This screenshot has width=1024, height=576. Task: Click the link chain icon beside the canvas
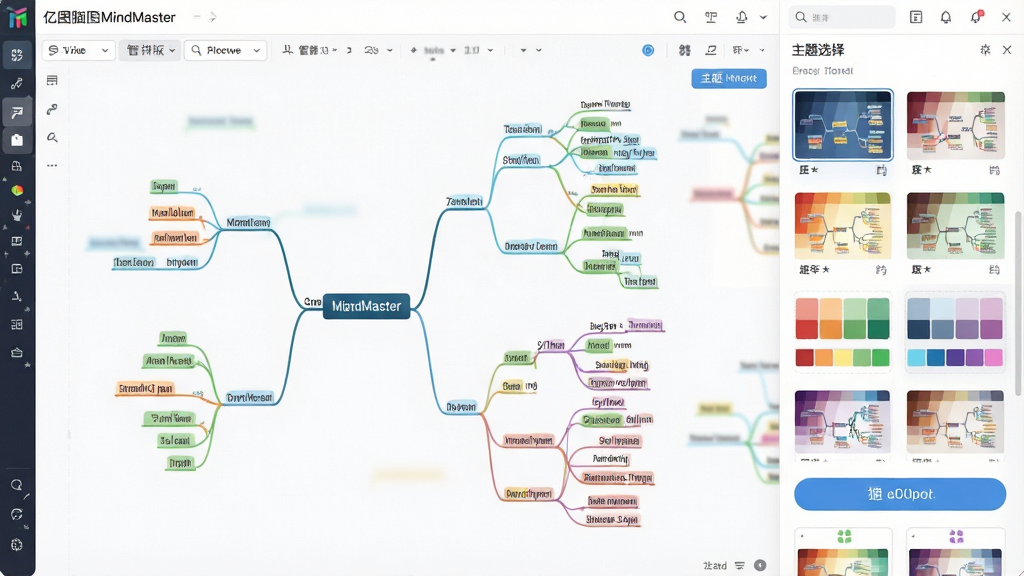(52, 109)
